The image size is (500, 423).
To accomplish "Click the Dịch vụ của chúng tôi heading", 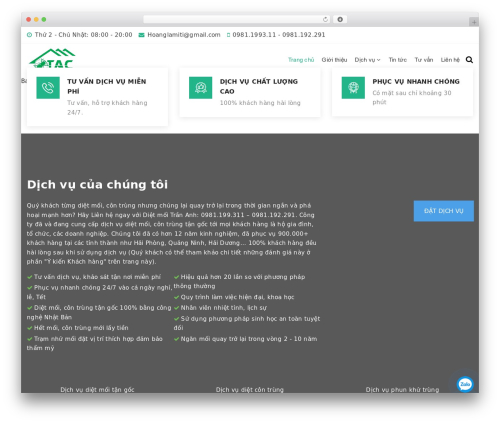I will pyautogui.click(x=97, y=184).
